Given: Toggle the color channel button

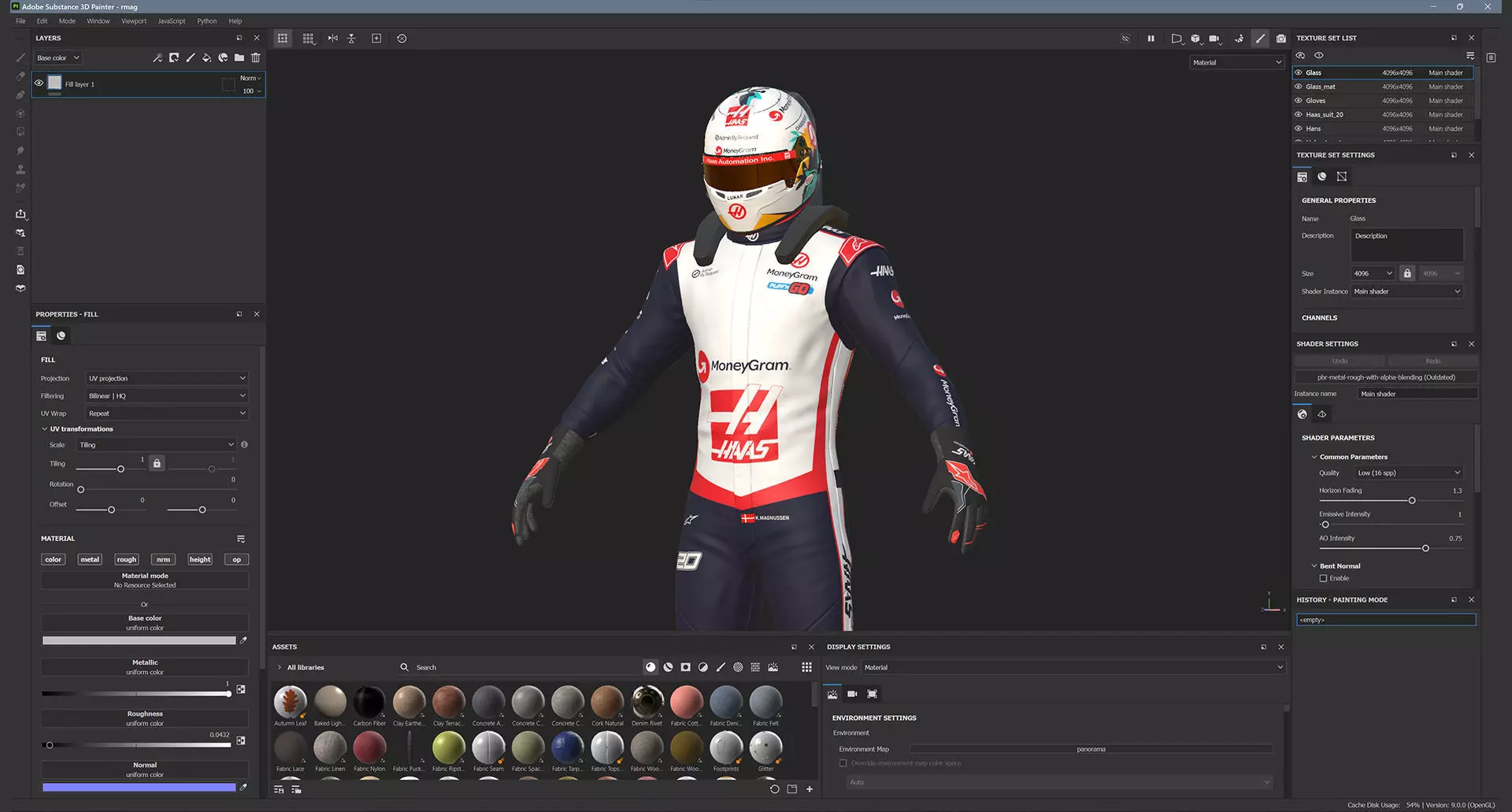Looking at the screenshot, I should pos(53,559).
